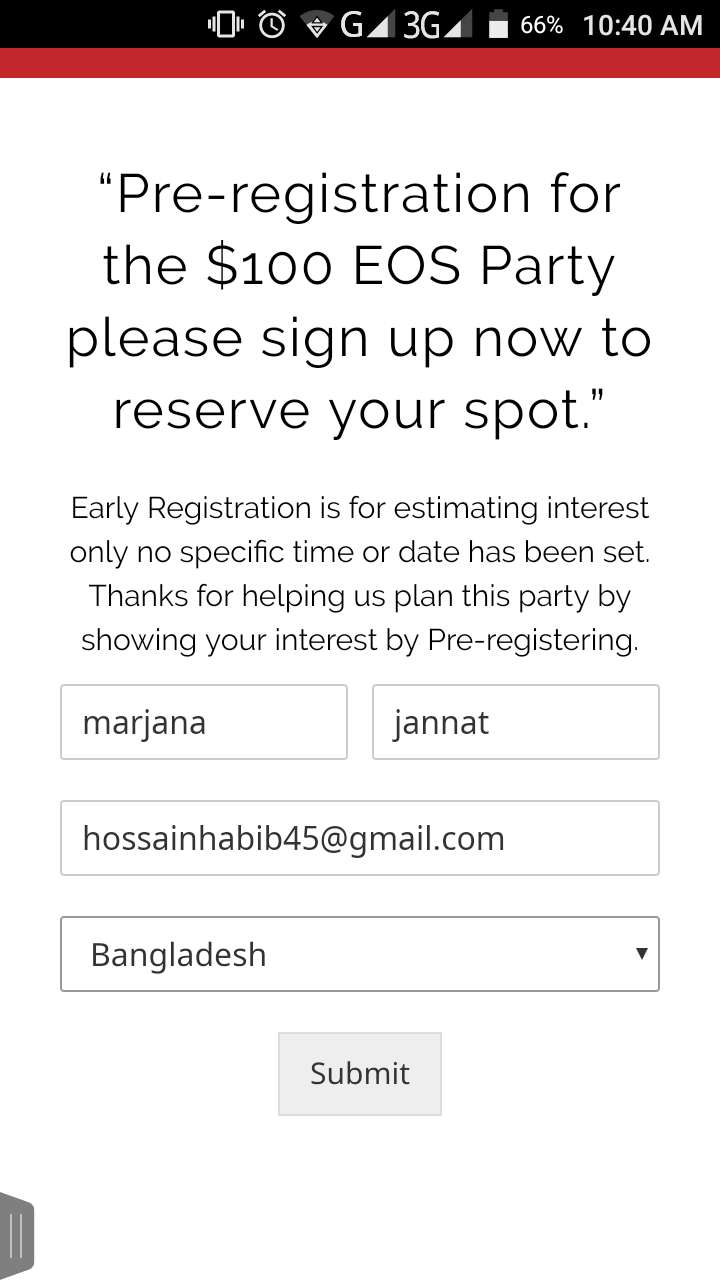
Task: Click the small arrow of country select
Action: pyautogui.click(x=642, y=953)
